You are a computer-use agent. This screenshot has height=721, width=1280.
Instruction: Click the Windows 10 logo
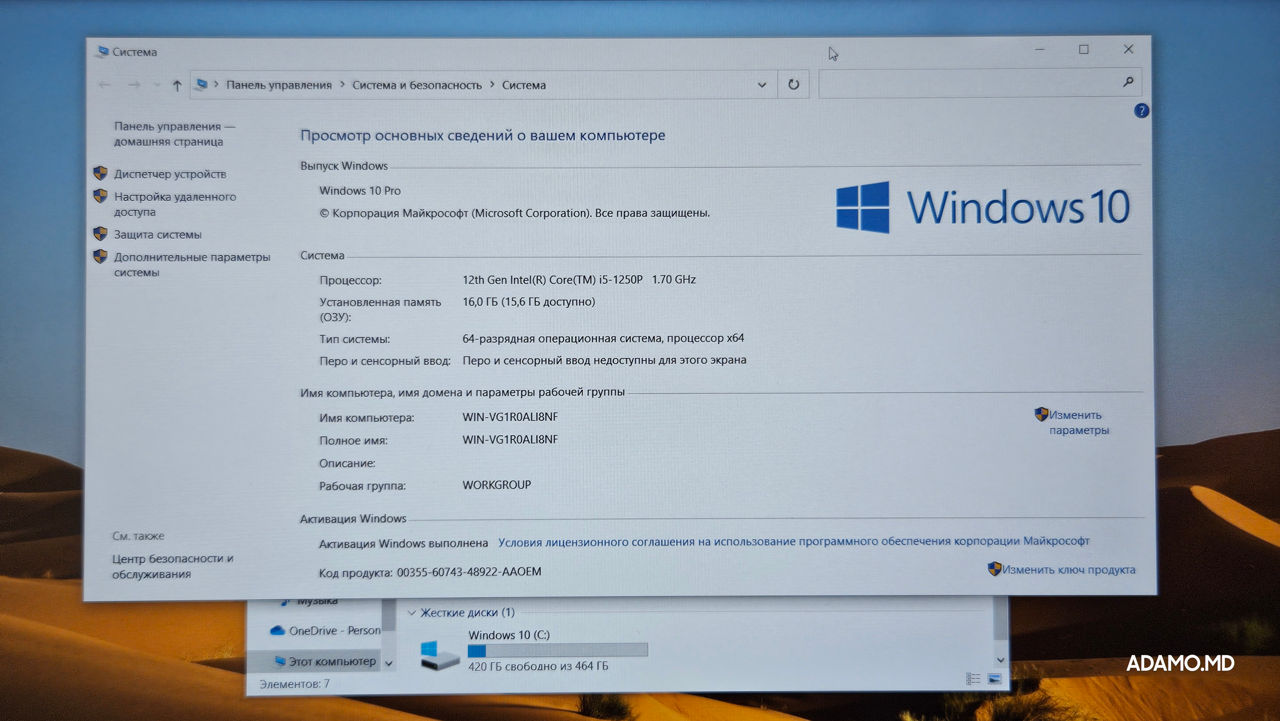(x=983, y=207)
